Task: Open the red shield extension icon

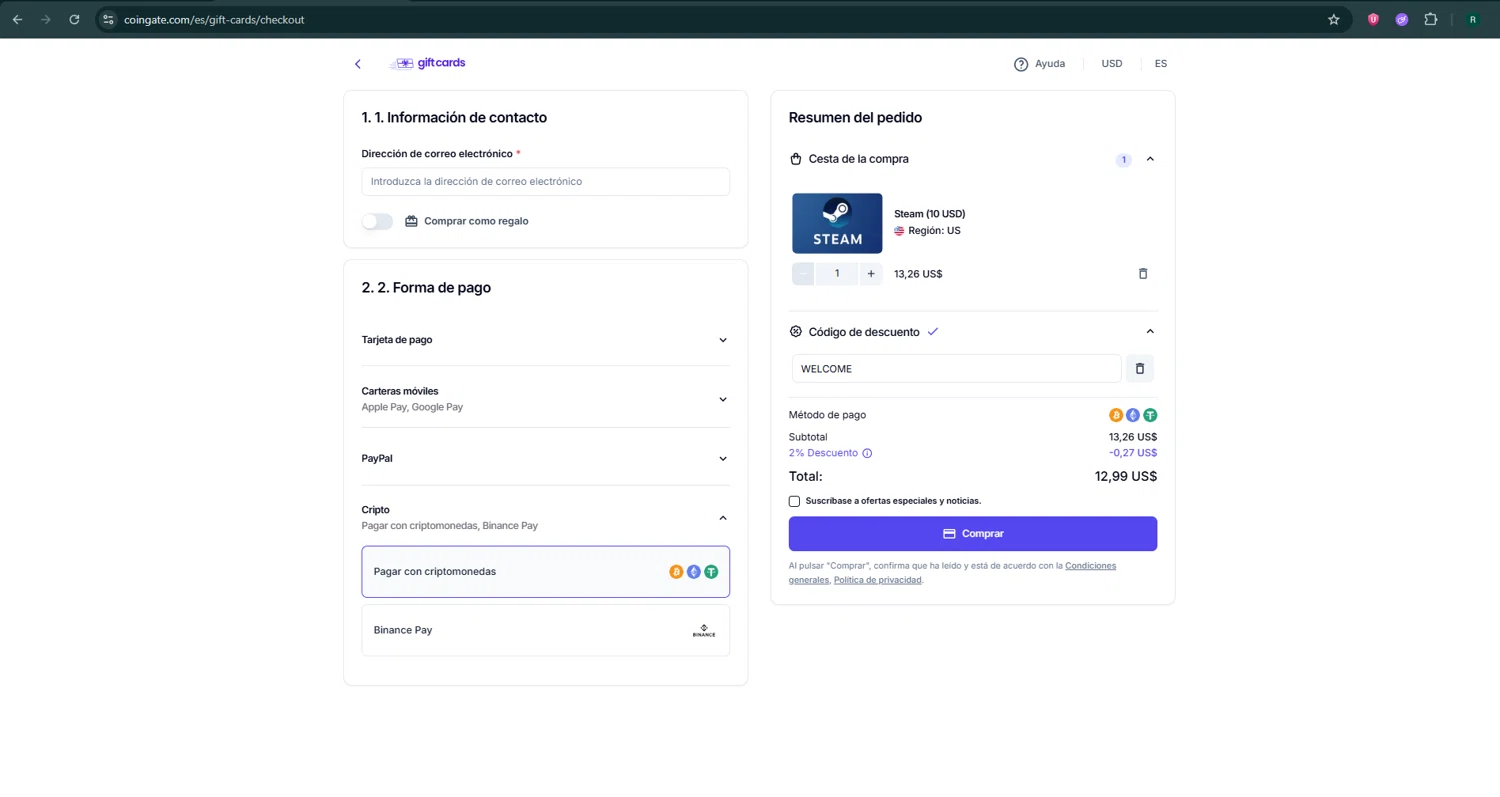Action: pos(1374,19)
